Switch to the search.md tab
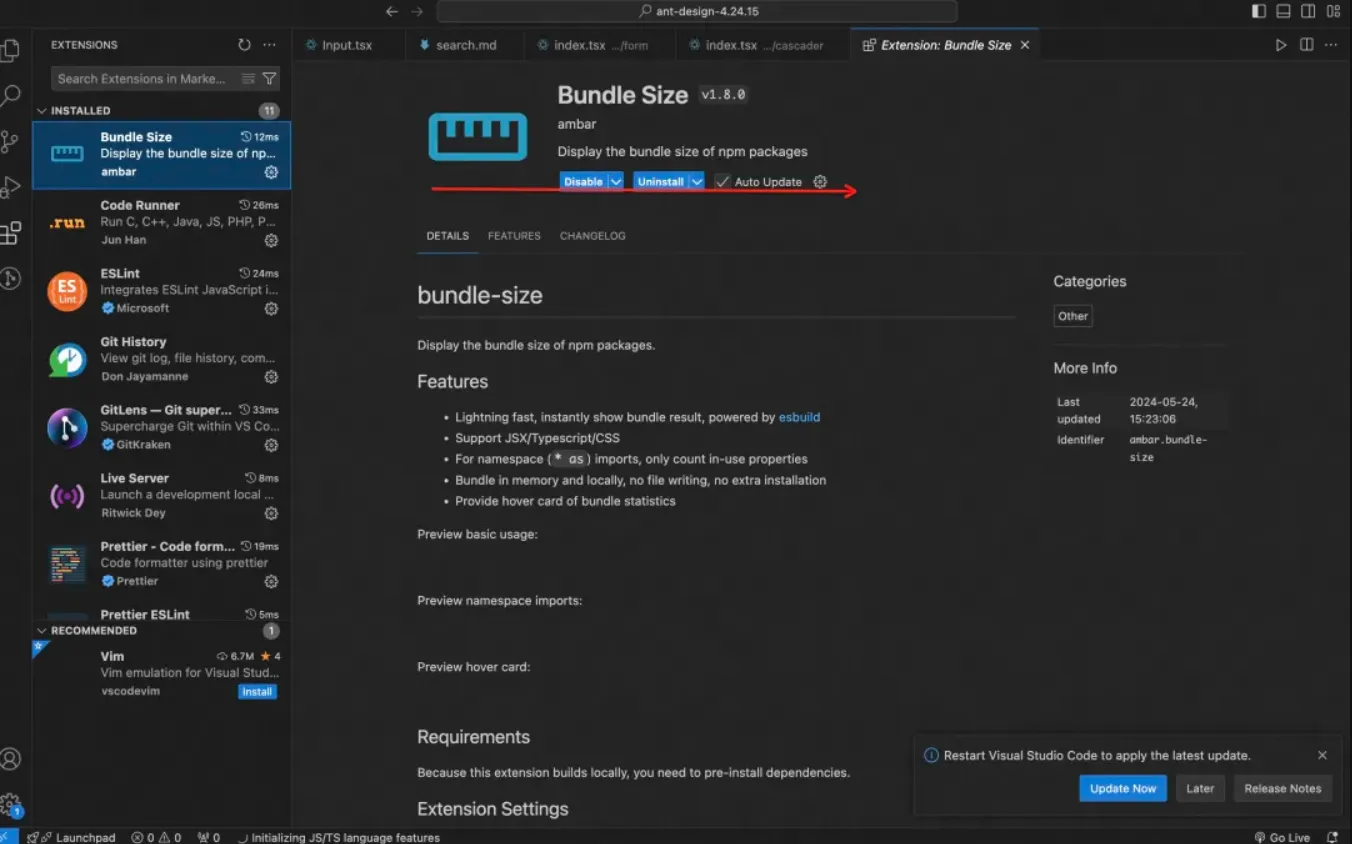 click(x=466, y=45)
